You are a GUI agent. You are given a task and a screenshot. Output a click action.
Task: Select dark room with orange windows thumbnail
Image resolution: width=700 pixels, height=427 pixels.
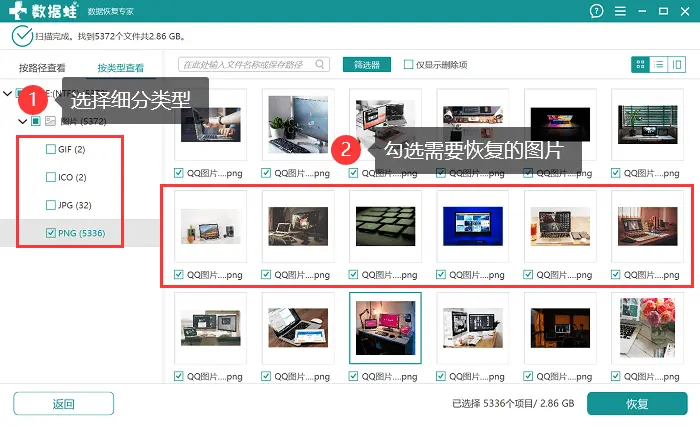[560, 328]
